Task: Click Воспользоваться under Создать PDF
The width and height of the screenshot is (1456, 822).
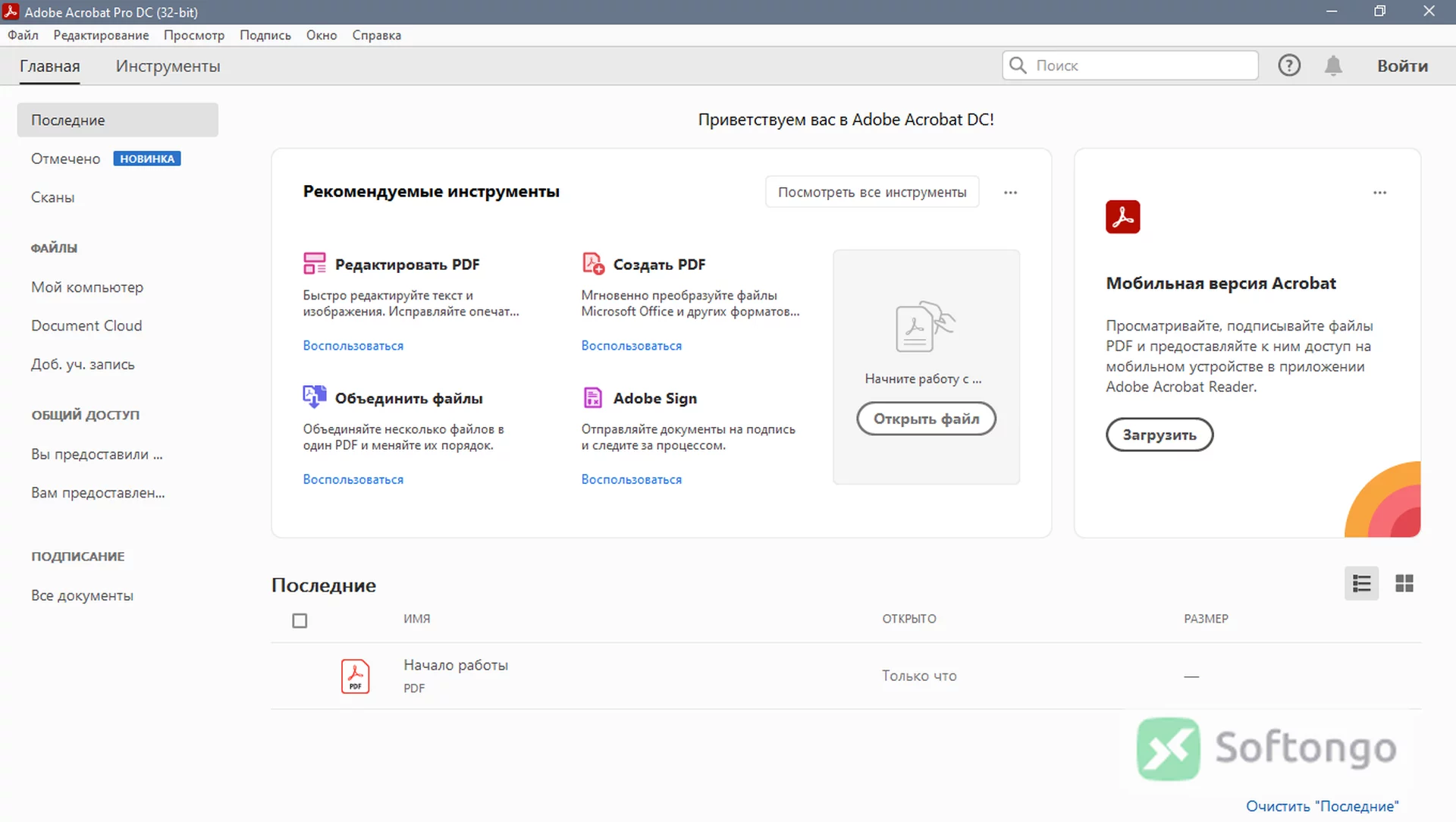Action: click(x=632, y=346)
